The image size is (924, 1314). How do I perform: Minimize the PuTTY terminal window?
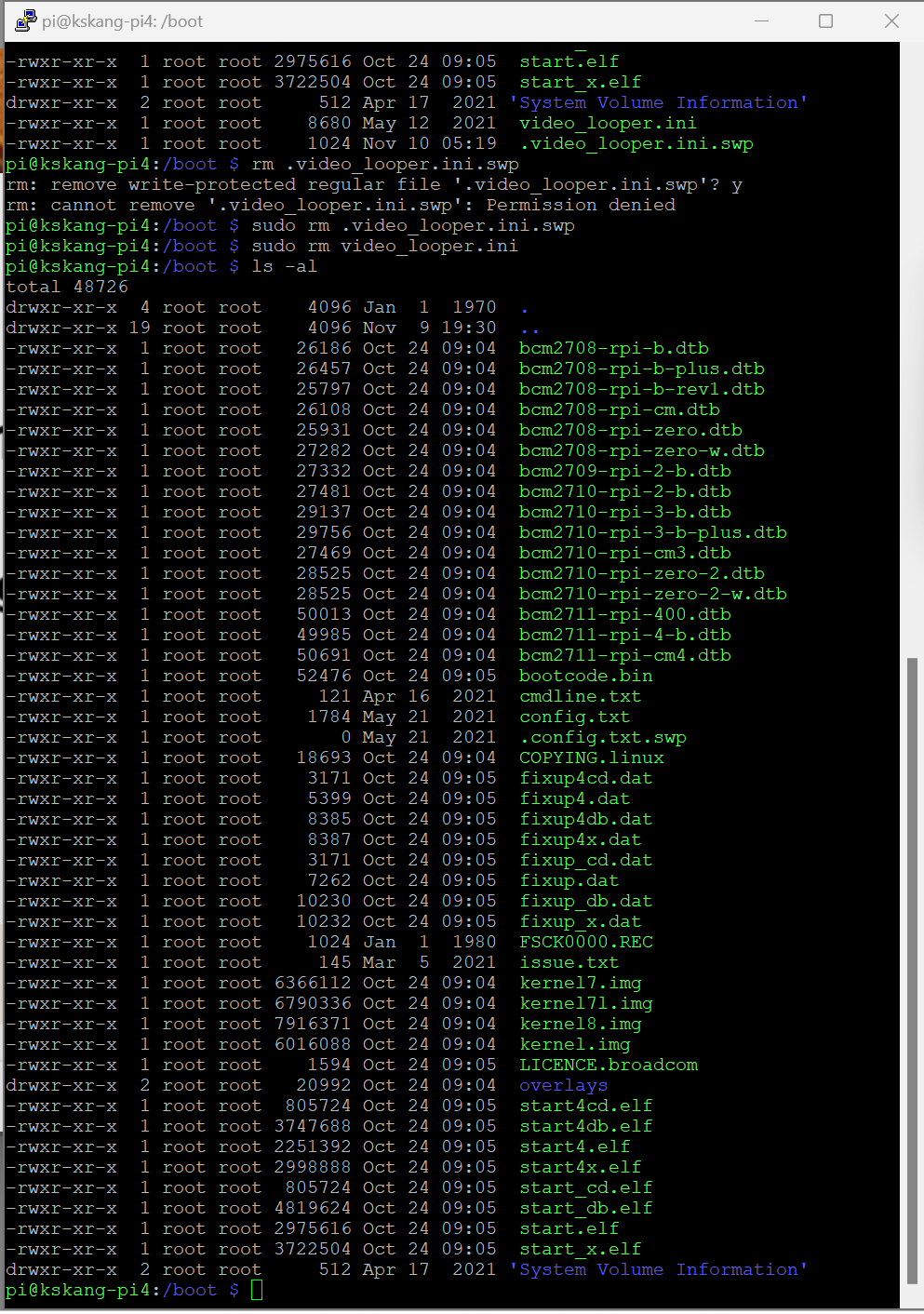[x=761, y=20]
